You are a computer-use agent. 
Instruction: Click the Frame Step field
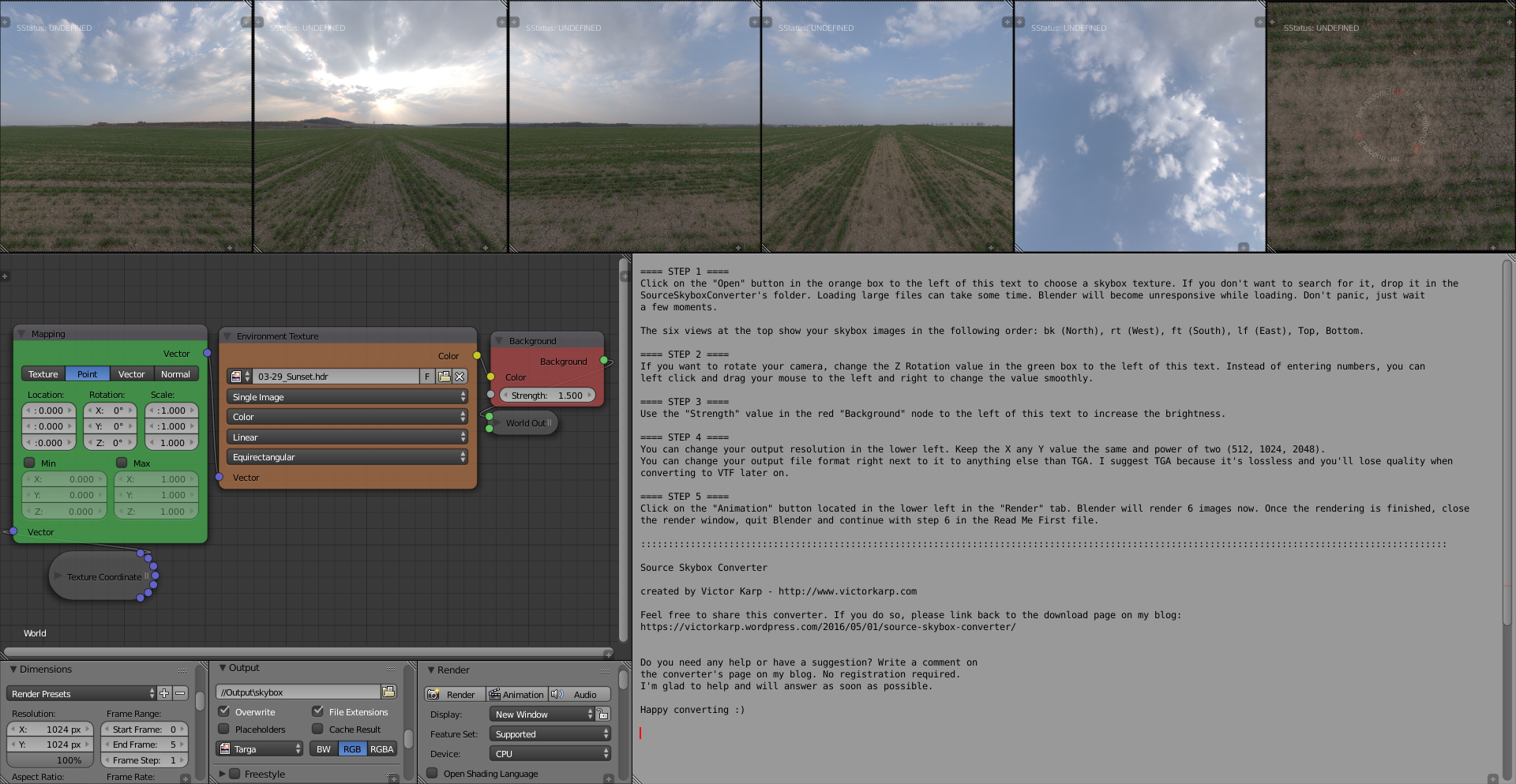pyautogui.click(x=144, y=760)
